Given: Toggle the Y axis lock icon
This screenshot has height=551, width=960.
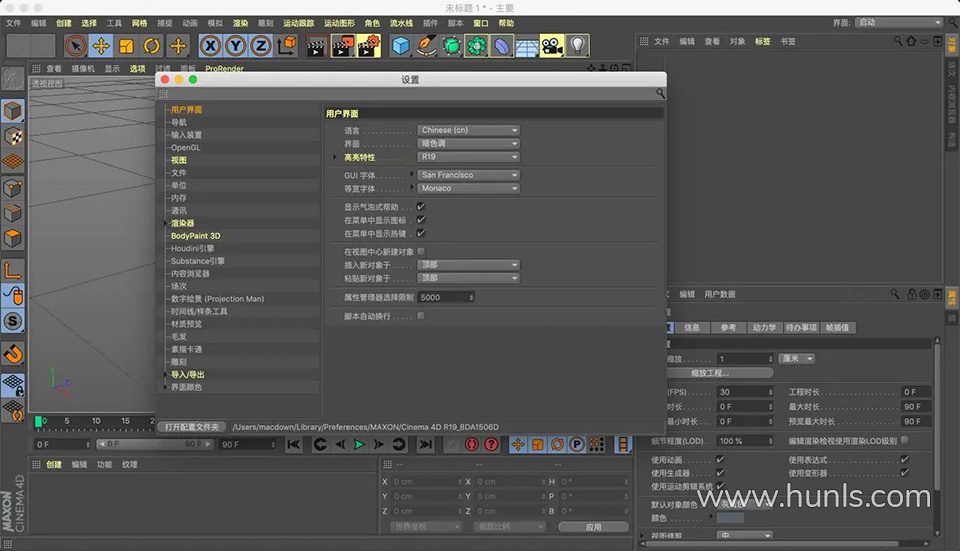Looking at the screenshot, I should (236, 45).
